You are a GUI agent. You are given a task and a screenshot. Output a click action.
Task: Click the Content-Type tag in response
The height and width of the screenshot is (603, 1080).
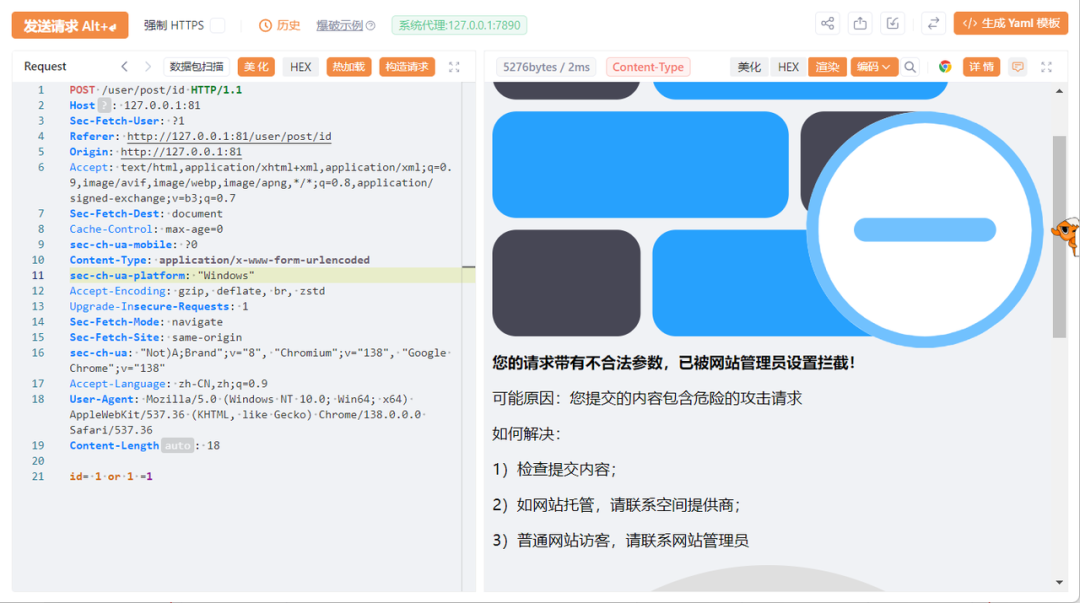[648, 67]
